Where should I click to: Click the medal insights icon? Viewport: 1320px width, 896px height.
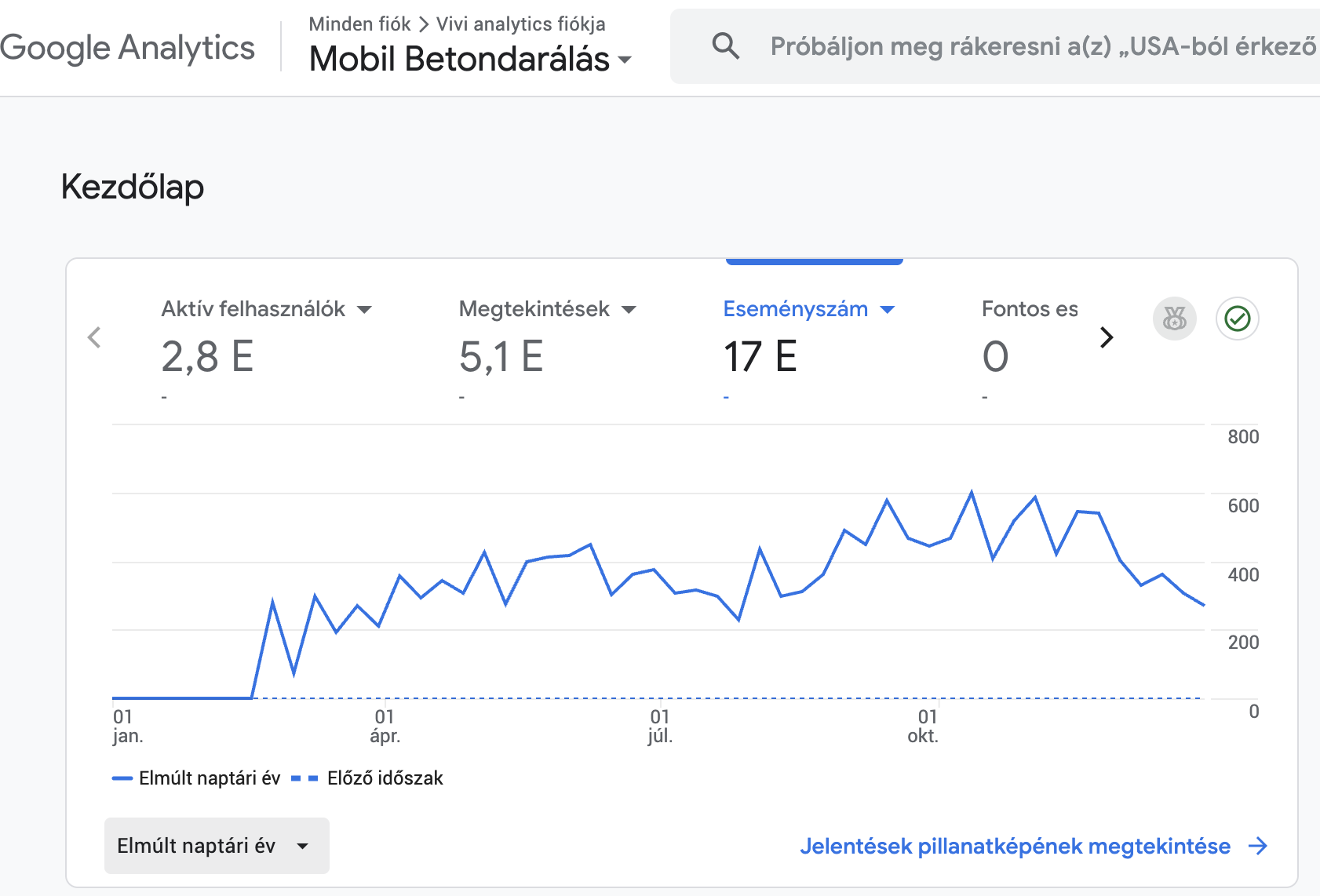coord(1174,319)
